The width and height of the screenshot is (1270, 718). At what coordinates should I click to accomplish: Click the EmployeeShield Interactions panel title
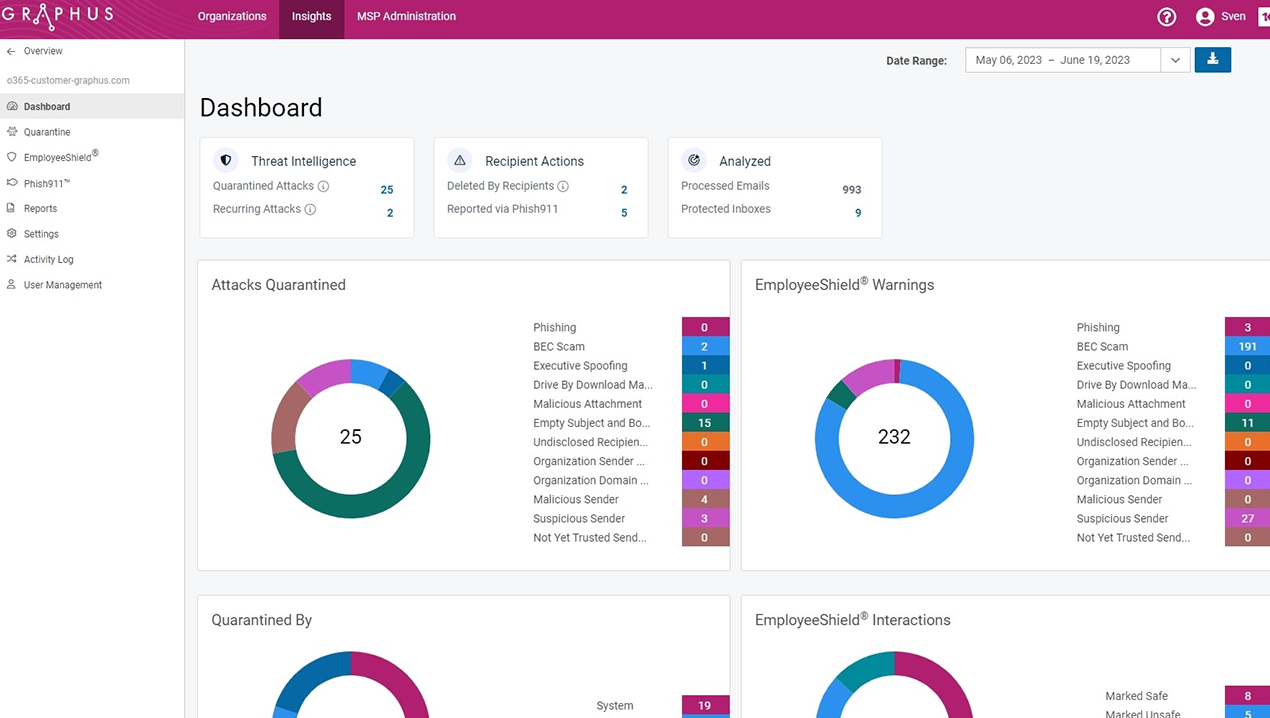(x=853, y=620)
